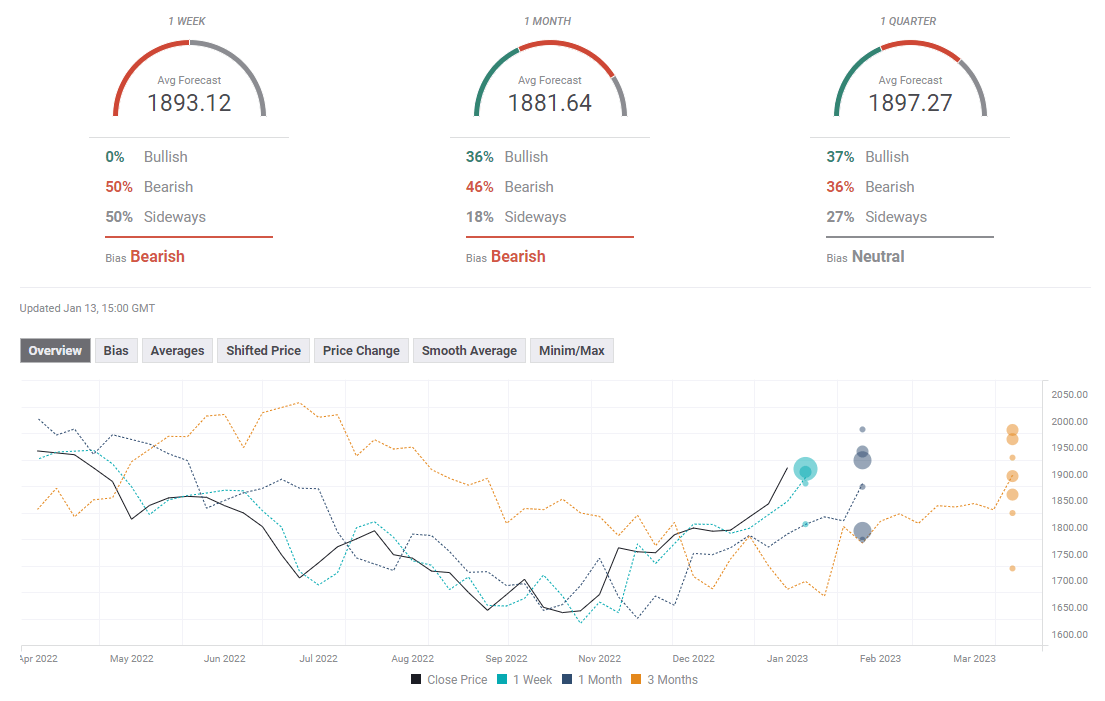Hide the 1 Month legend series
Viewport: 1105px width, 701px height.
point(592,680)
